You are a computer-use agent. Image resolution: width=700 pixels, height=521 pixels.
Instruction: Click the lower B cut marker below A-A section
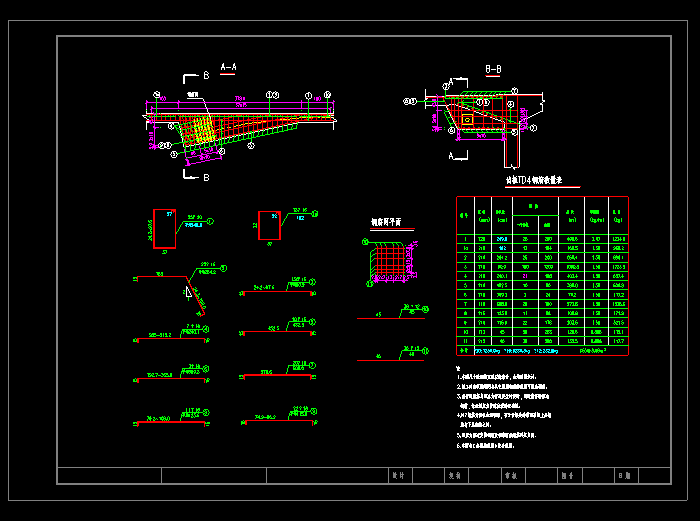click(205, 177)
